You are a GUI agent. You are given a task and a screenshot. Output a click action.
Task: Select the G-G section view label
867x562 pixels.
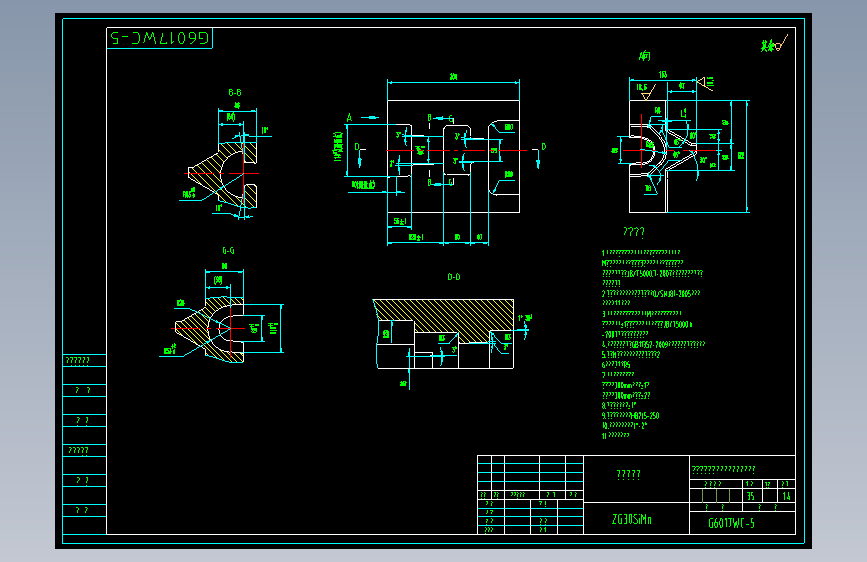point(228,251)
